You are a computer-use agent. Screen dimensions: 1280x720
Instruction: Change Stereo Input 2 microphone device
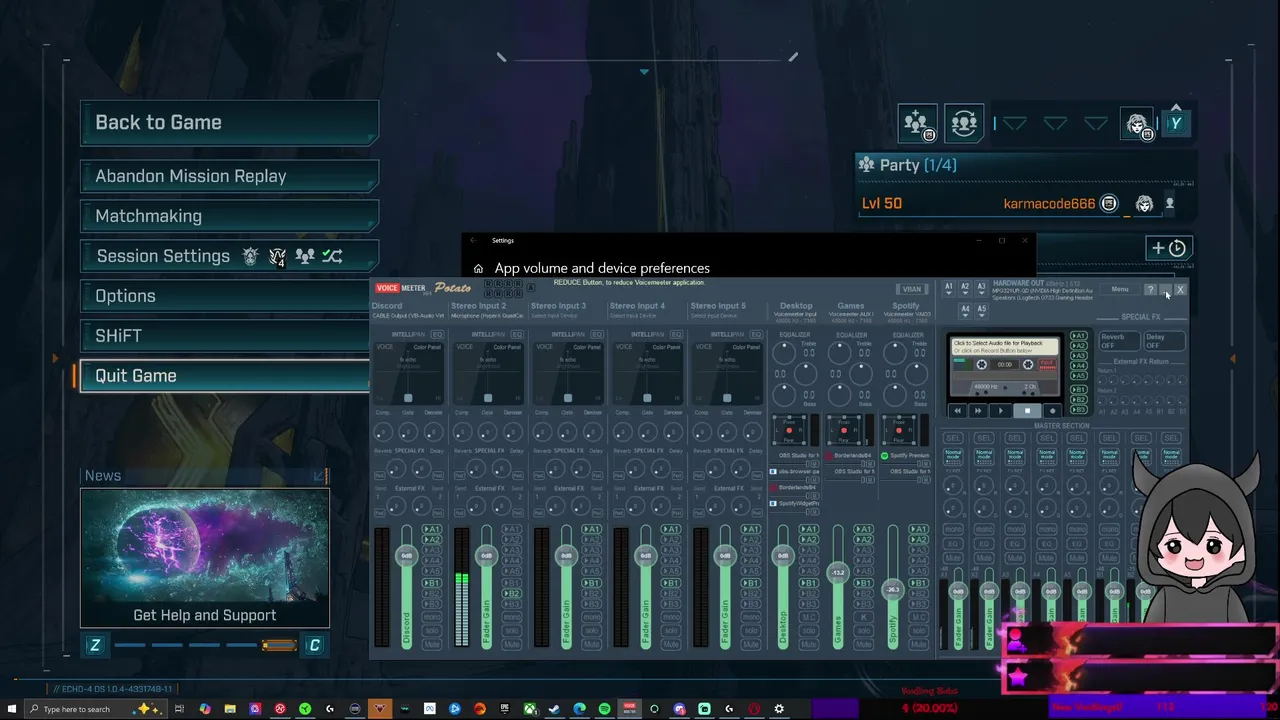tap(487, 316)
